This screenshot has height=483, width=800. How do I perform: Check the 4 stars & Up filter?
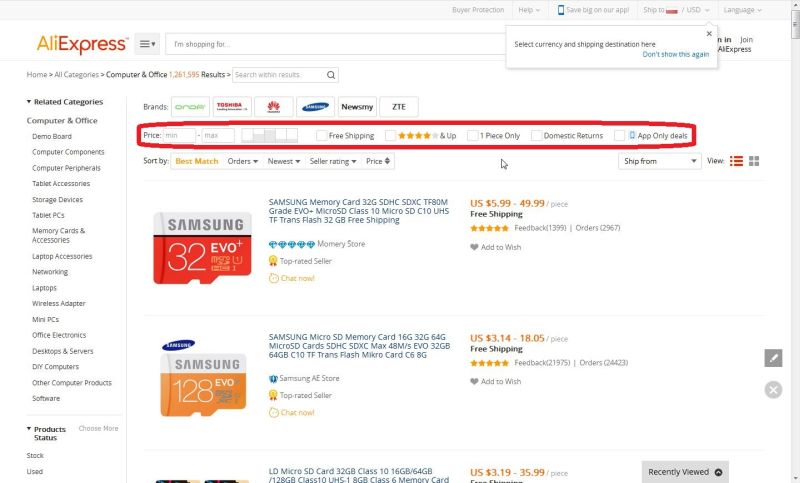click(x=390, y=136)
